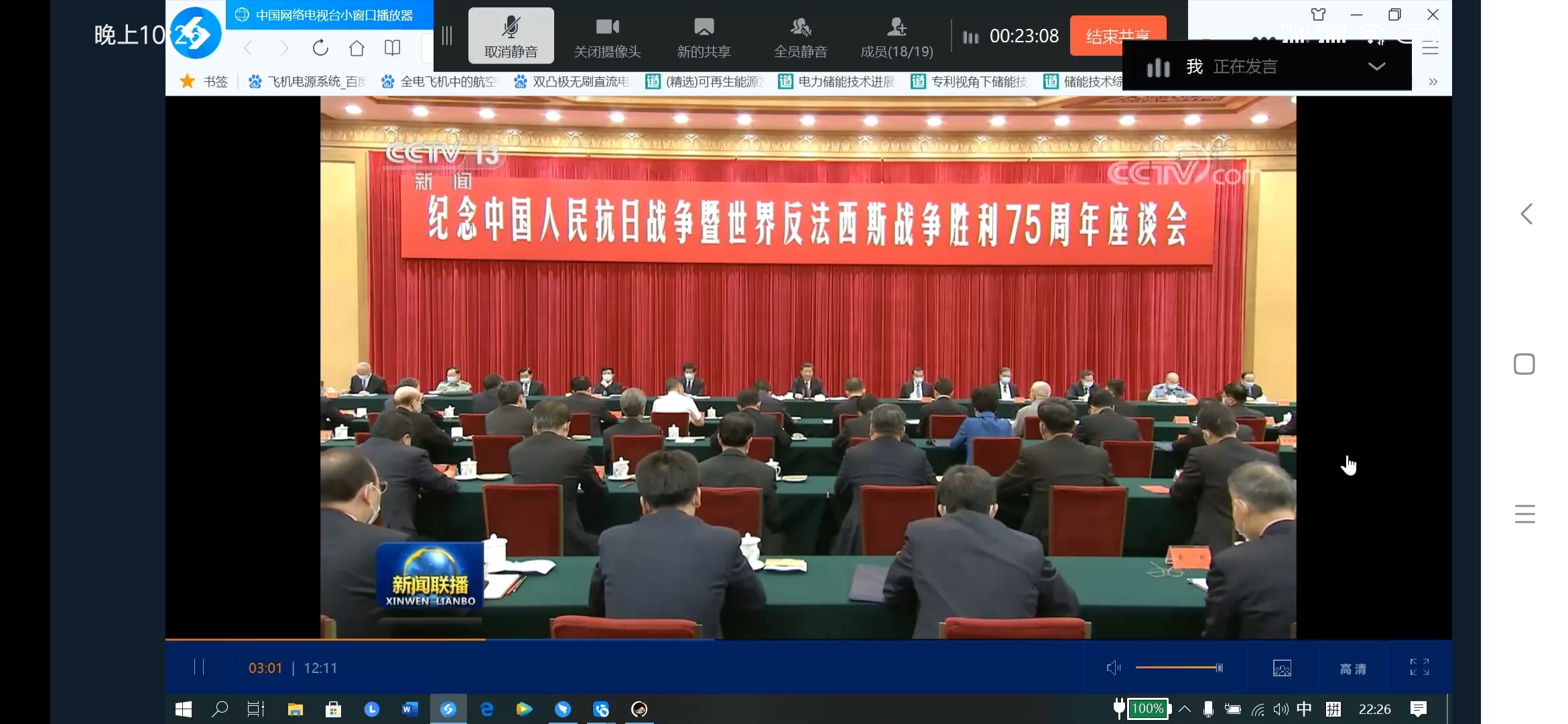This screenshot has height=724, width=1568.
Task: Expand the speaking indicator dropdown chevron
Action: [1376, 66]
